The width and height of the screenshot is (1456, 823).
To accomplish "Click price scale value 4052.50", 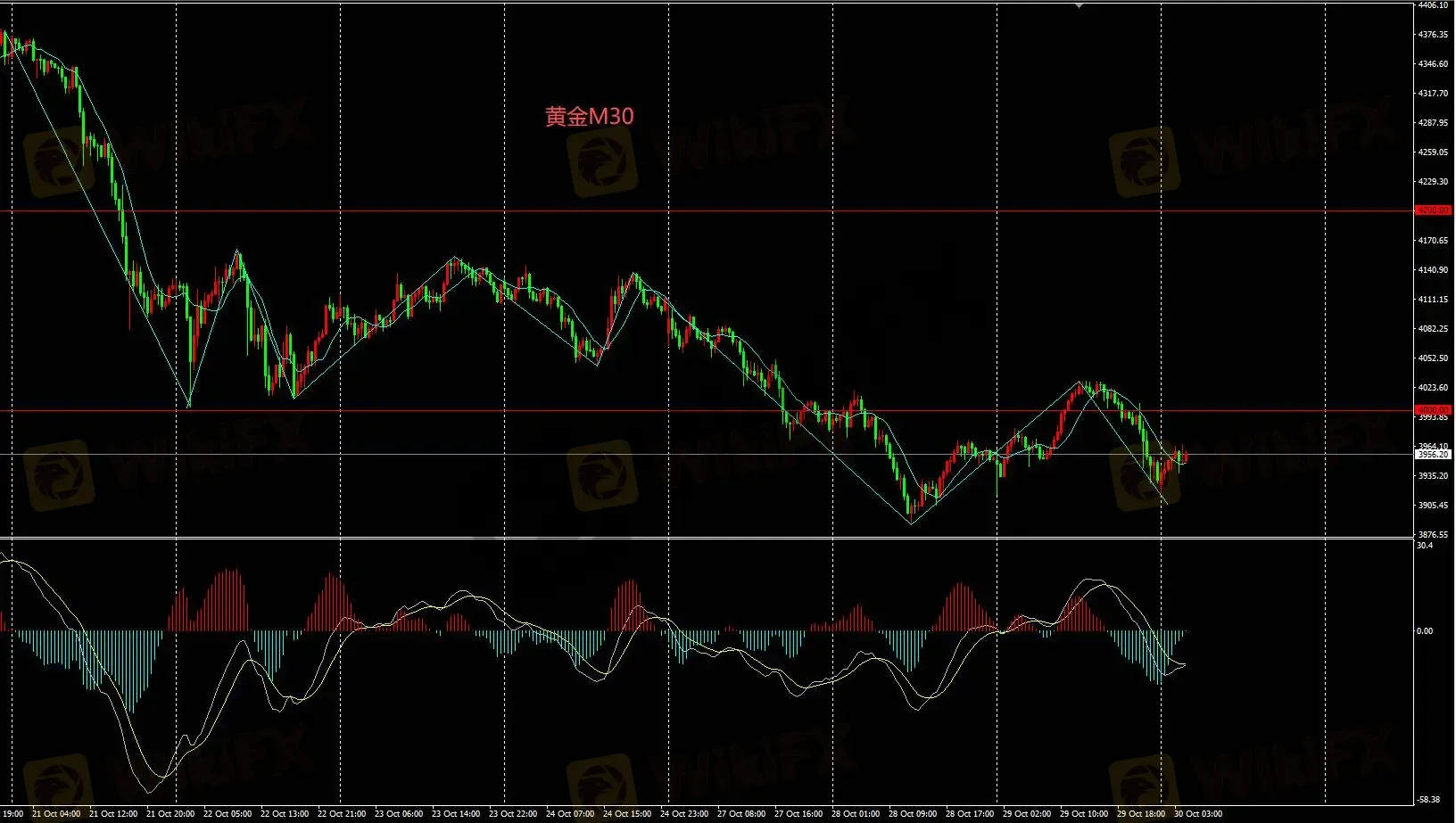I will [1433, 358].
